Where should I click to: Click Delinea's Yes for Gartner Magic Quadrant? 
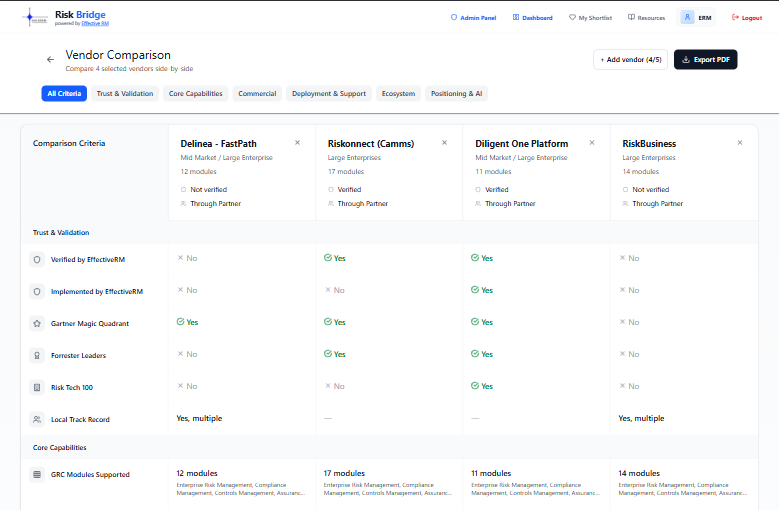coord(187,322)
